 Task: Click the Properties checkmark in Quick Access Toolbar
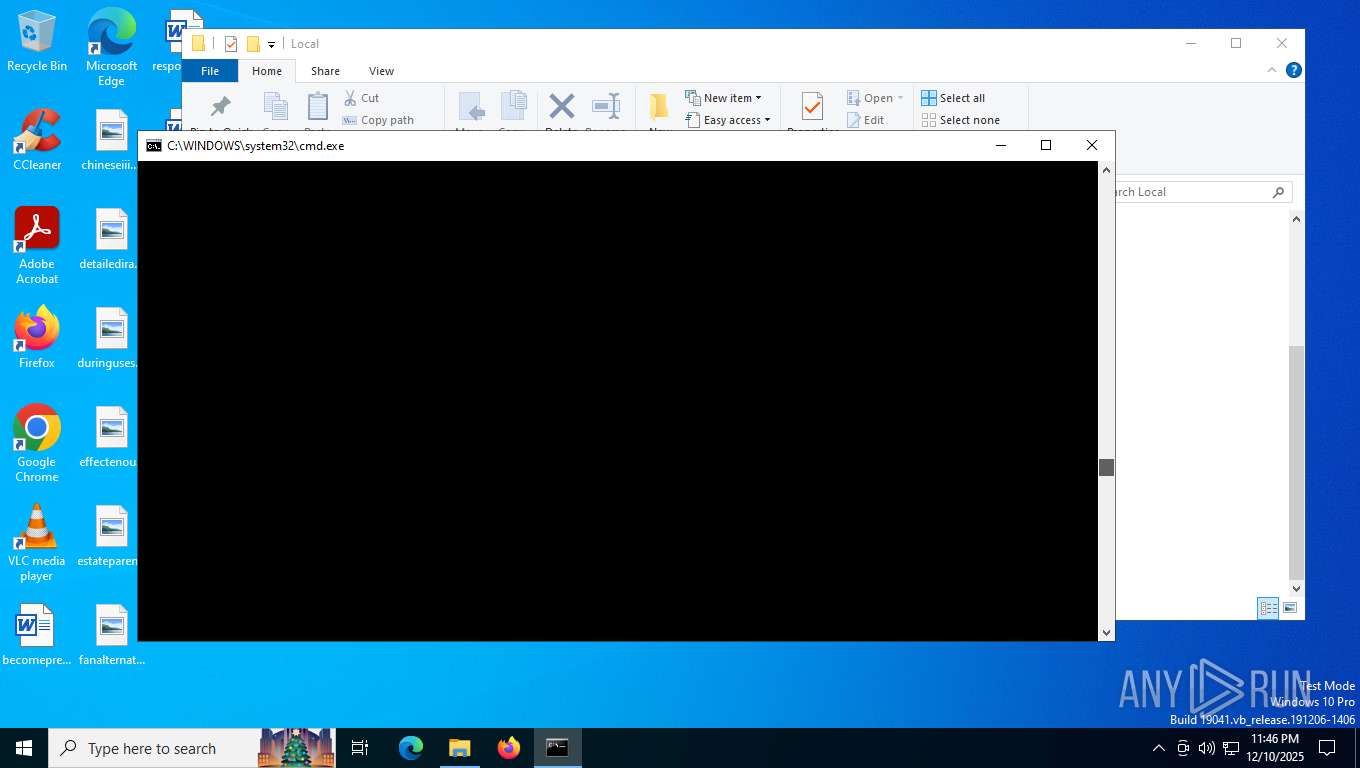click(231, 44)
